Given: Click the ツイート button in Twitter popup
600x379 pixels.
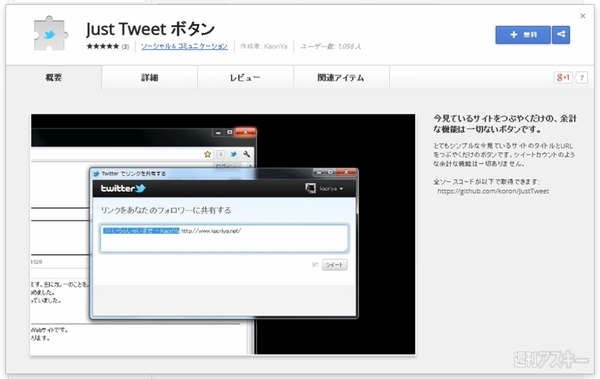Looking at the screenshot, I should (x=334, y=265).
